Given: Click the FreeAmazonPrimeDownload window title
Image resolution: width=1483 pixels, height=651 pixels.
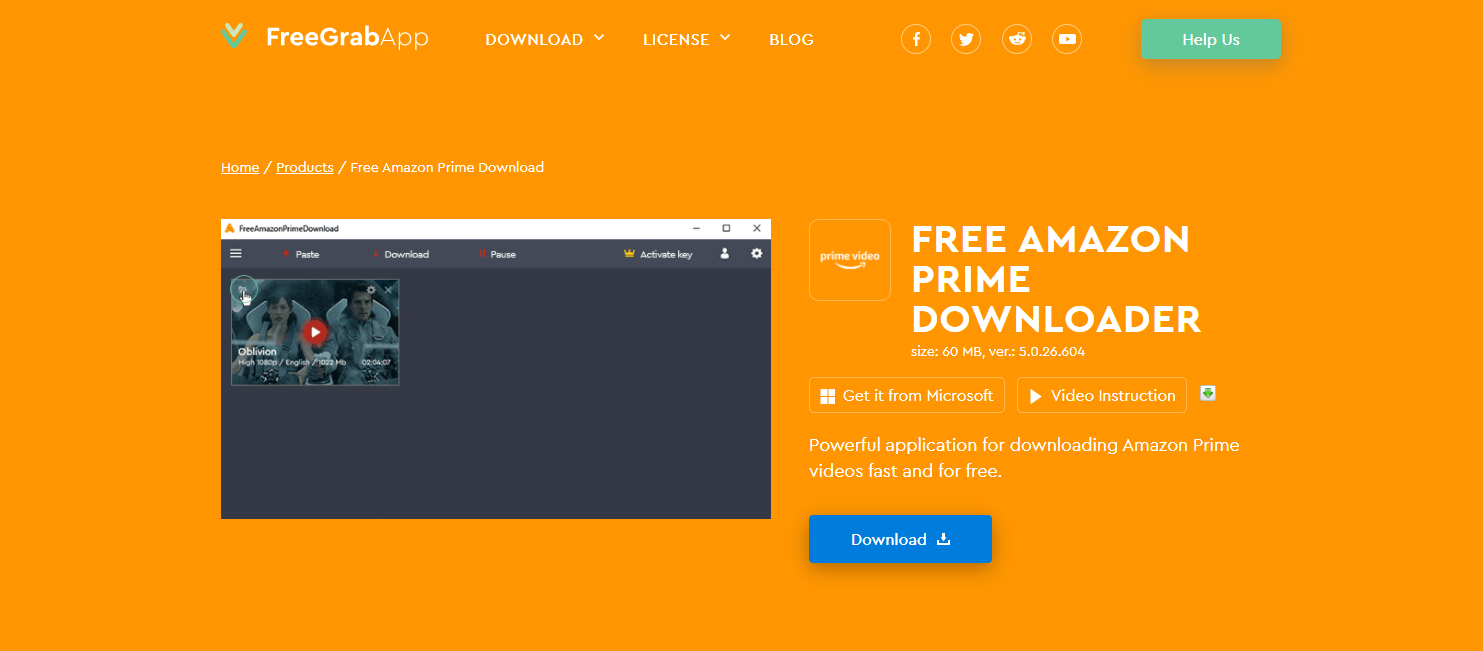Looking at the screenshot, I should click(288, 228).
